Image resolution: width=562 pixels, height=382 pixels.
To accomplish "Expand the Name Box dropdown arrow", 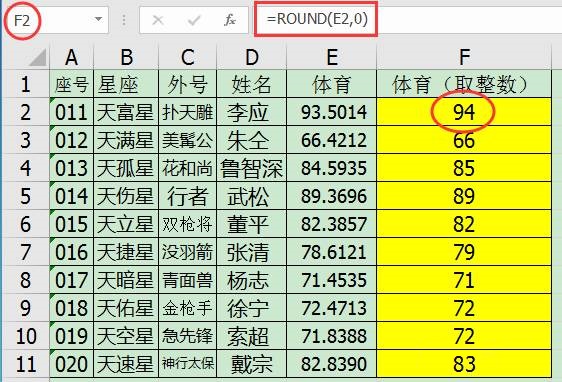I will [99, 19].
